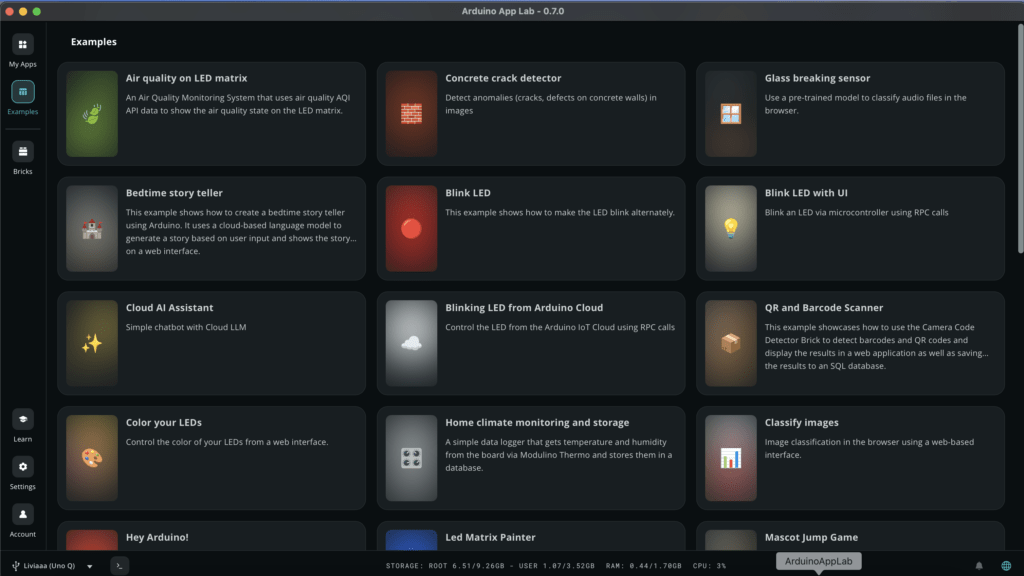Open Settings gear in sidebar
Image resolution: width=1024 pixels, height=576 pixels.
pyautogui.click(x=22, y=467)
